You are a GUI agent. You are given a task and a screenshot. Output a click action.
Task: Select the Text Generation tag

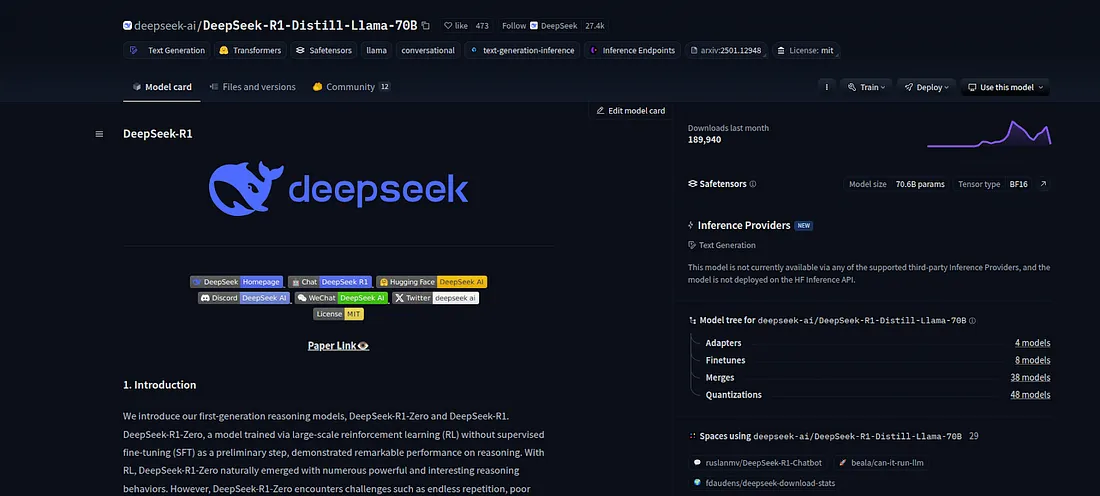167,51
